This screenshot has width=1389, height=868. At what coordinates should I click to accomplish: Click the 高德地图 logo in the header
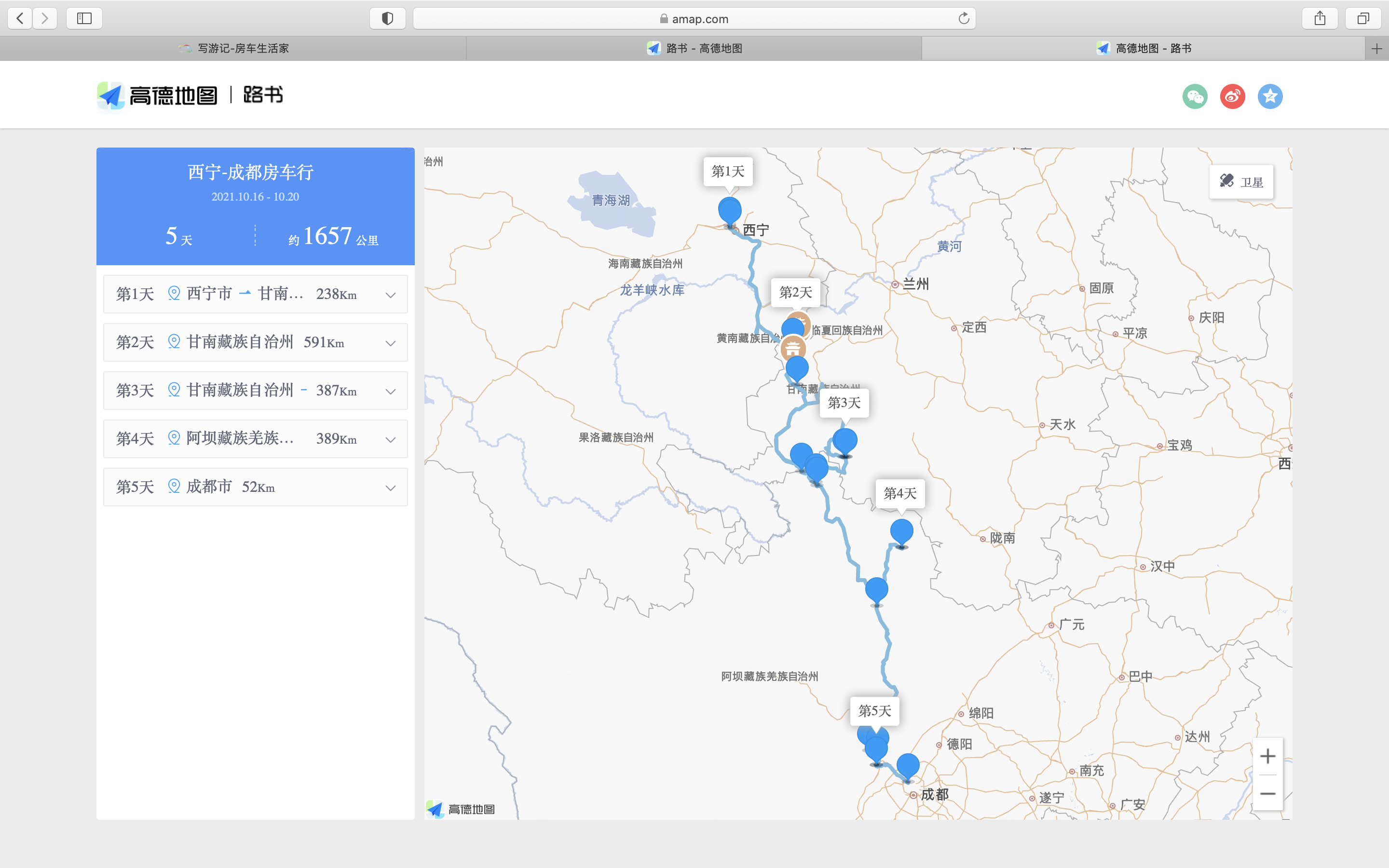[157, 95]
